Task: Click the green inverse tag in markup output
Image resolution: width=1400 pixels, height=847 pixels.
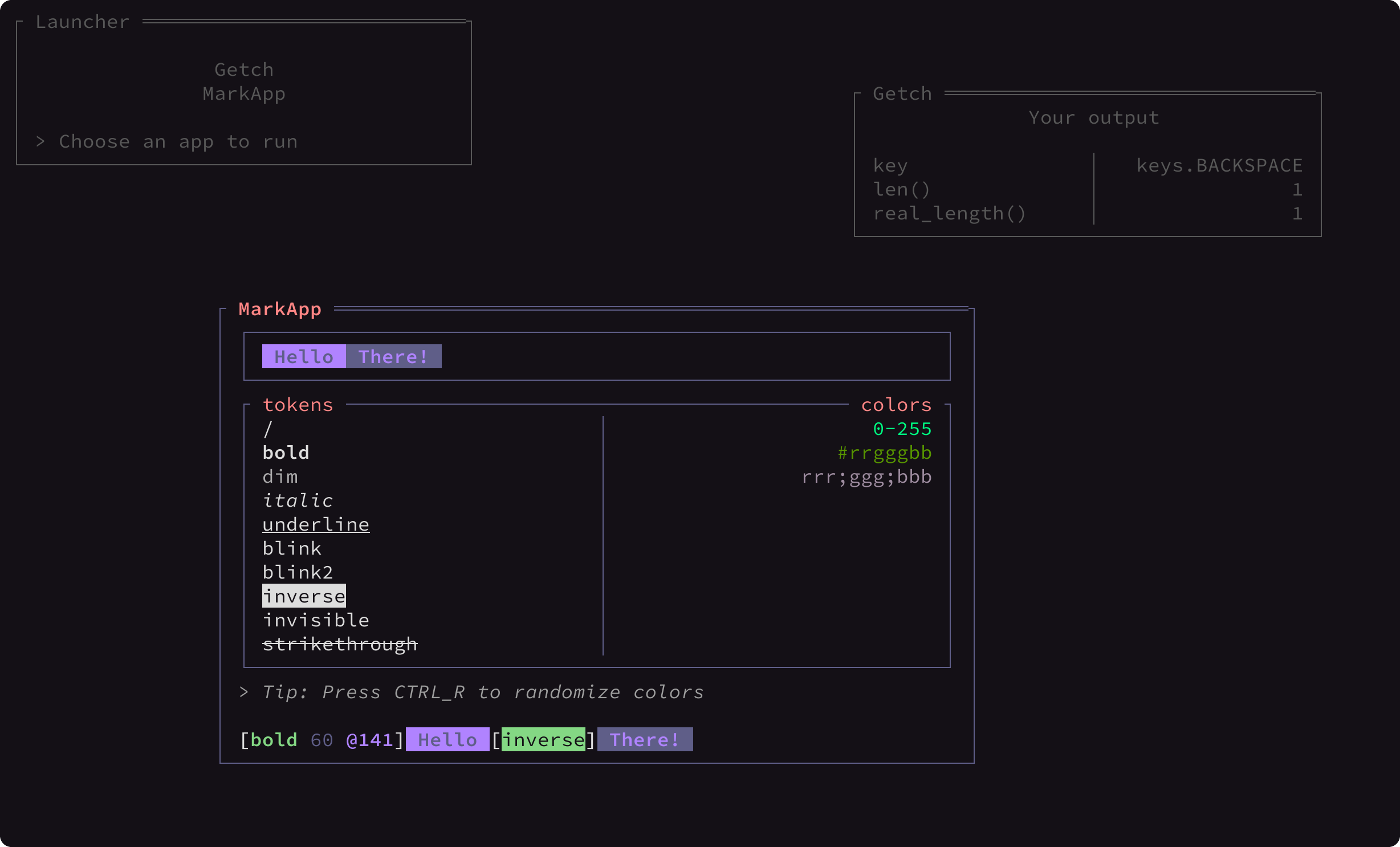Action: tap(543, 740)
